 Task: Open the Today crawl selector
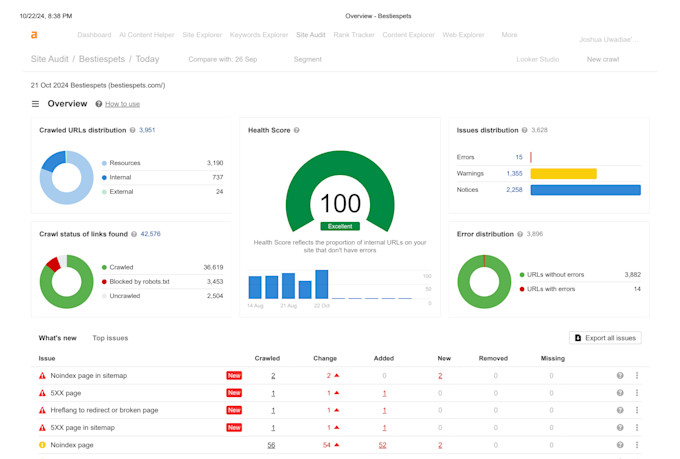tap(147, 59)
